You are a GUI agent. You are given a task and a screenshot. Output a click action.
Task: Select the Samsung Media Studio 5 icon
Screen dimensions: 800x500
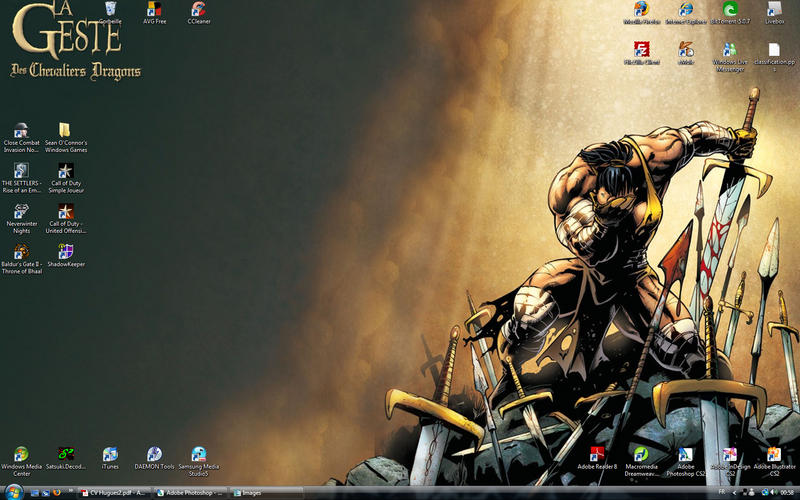(x=198, y=461)
